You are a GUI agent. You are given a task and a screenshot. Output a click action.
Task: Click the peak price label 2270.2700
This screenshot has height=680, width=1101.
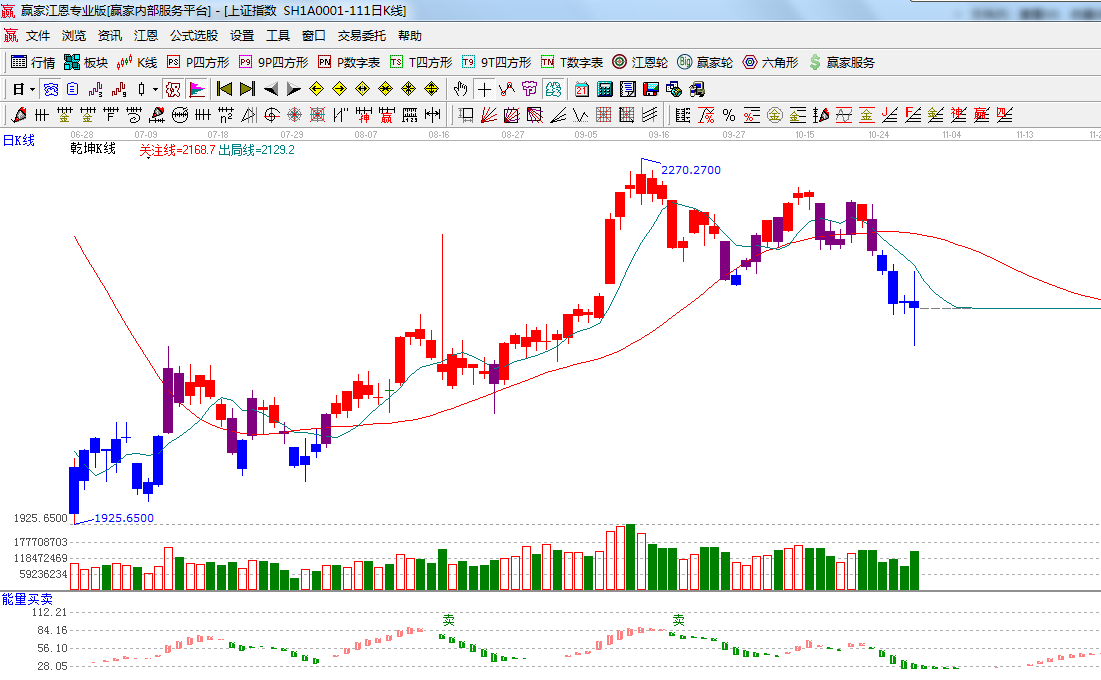tap(690, 170)
